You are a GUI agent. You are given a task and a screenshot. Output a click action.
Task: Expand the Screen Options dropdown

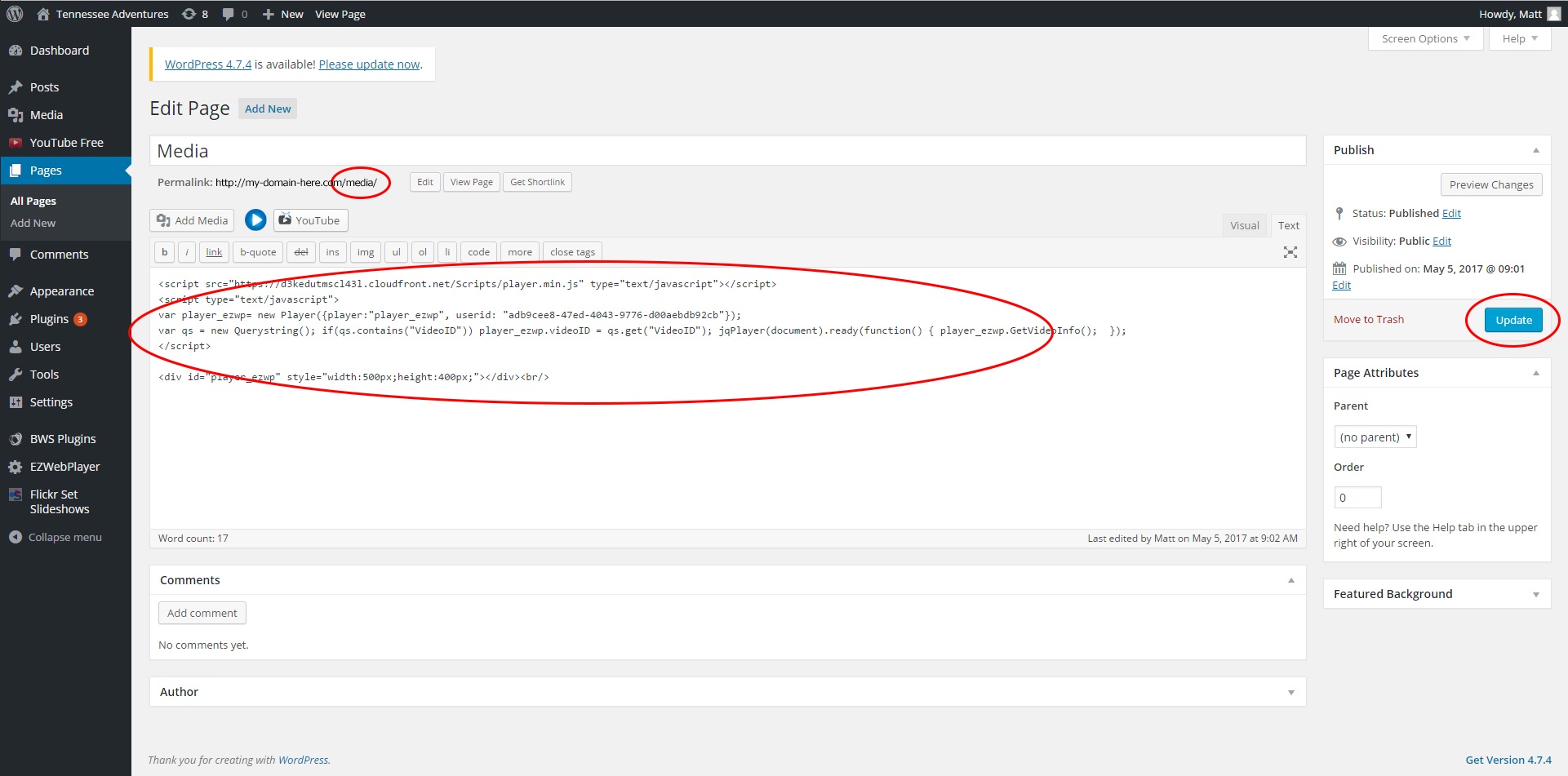(1425, 38)
